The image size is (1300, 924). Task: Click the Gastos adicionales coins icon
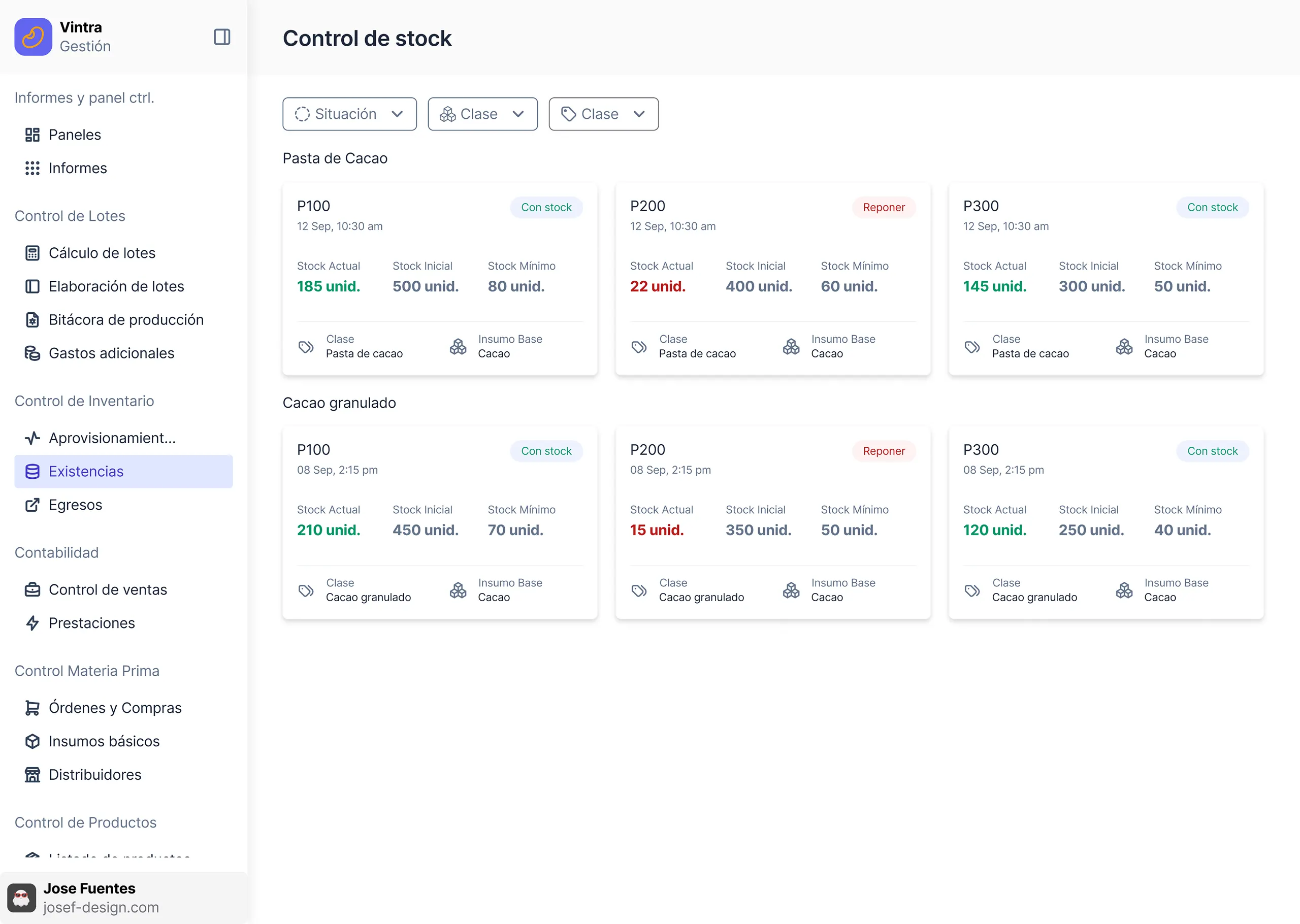click(32, 353)
